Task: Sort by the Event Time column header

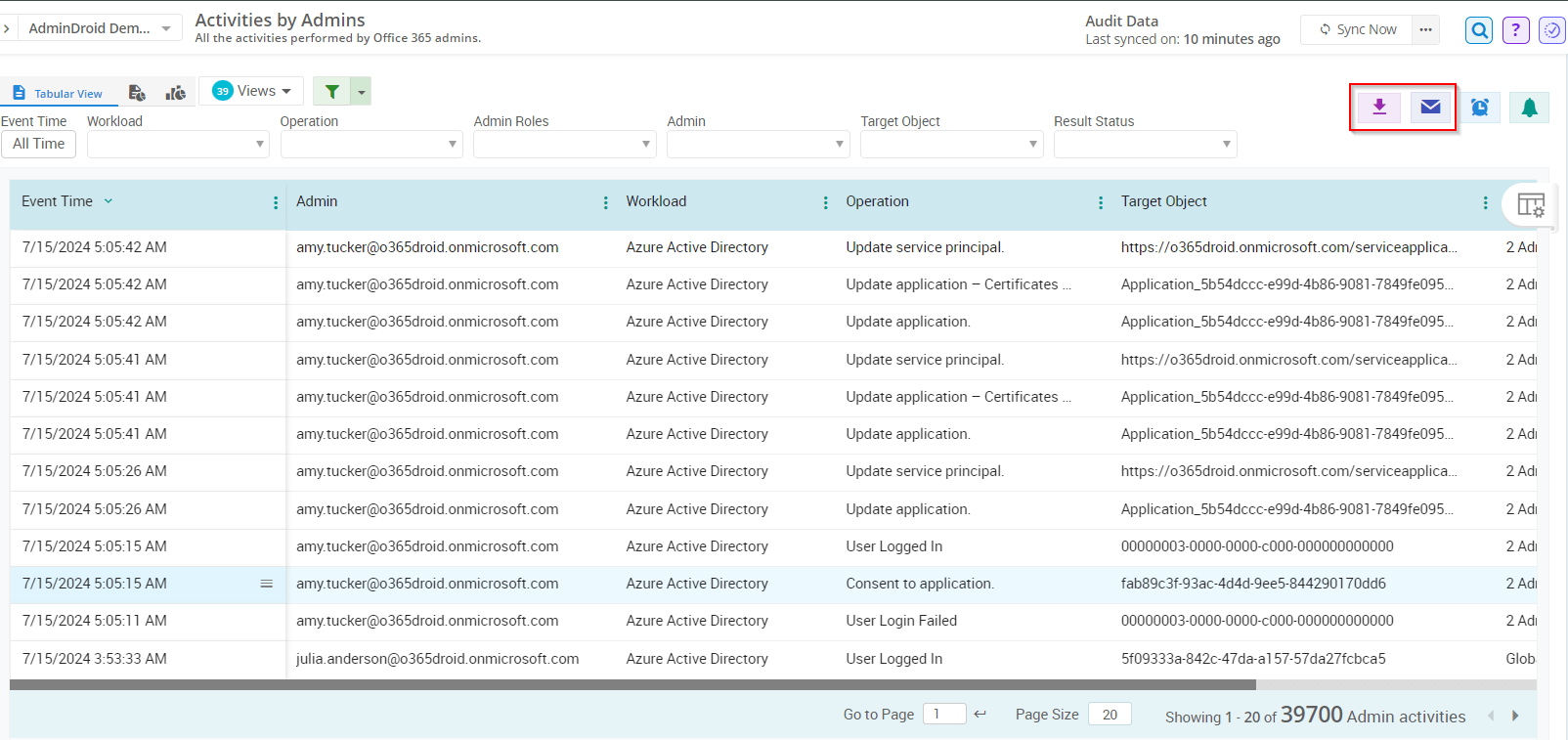Action: [57, 201]
